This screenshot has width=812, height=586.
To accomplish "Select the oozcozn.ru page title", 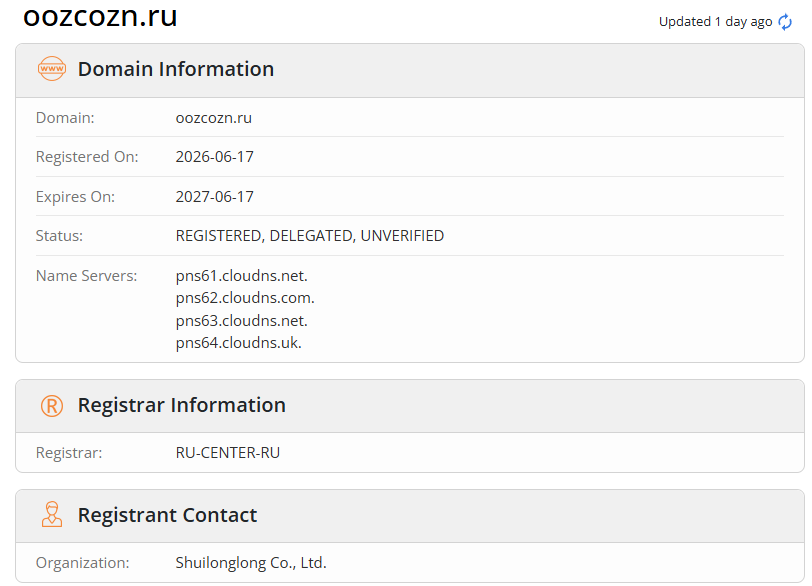I will (100, 17).
